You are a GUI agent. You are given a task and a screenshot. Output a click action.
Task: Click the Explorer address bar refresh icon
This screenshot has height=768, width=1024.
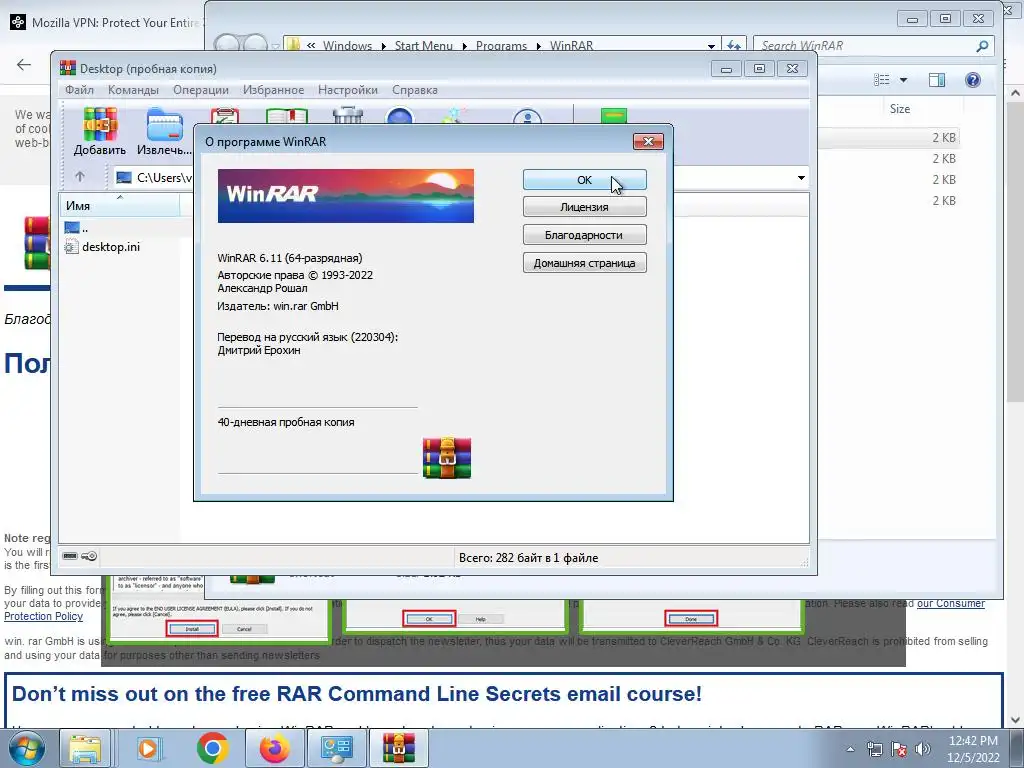(734, 46)
